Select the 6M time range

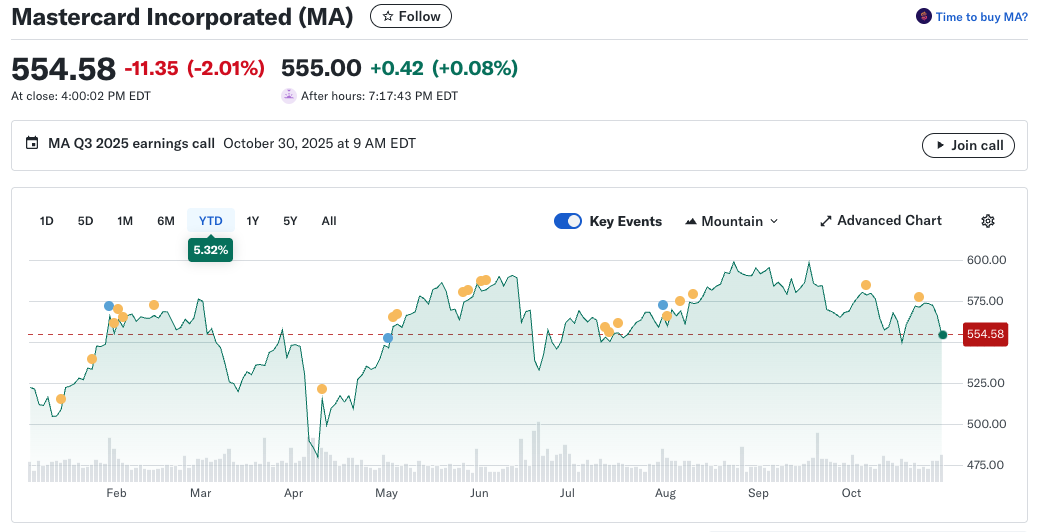coord(166,221)
